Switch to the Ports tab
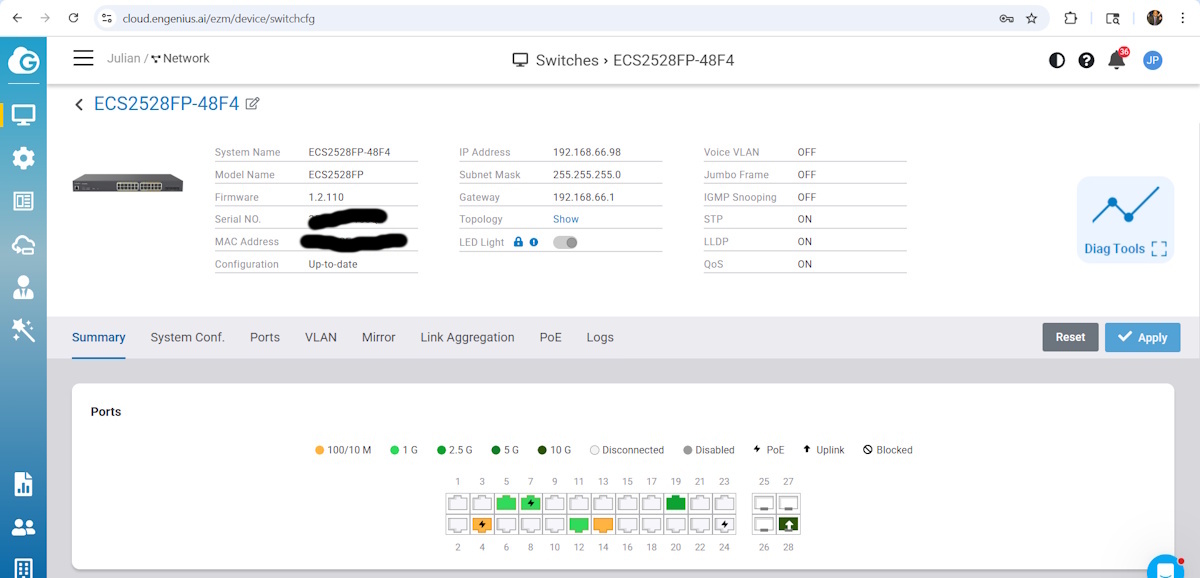Screen dimensions: 1200x578 click(265, 338)
